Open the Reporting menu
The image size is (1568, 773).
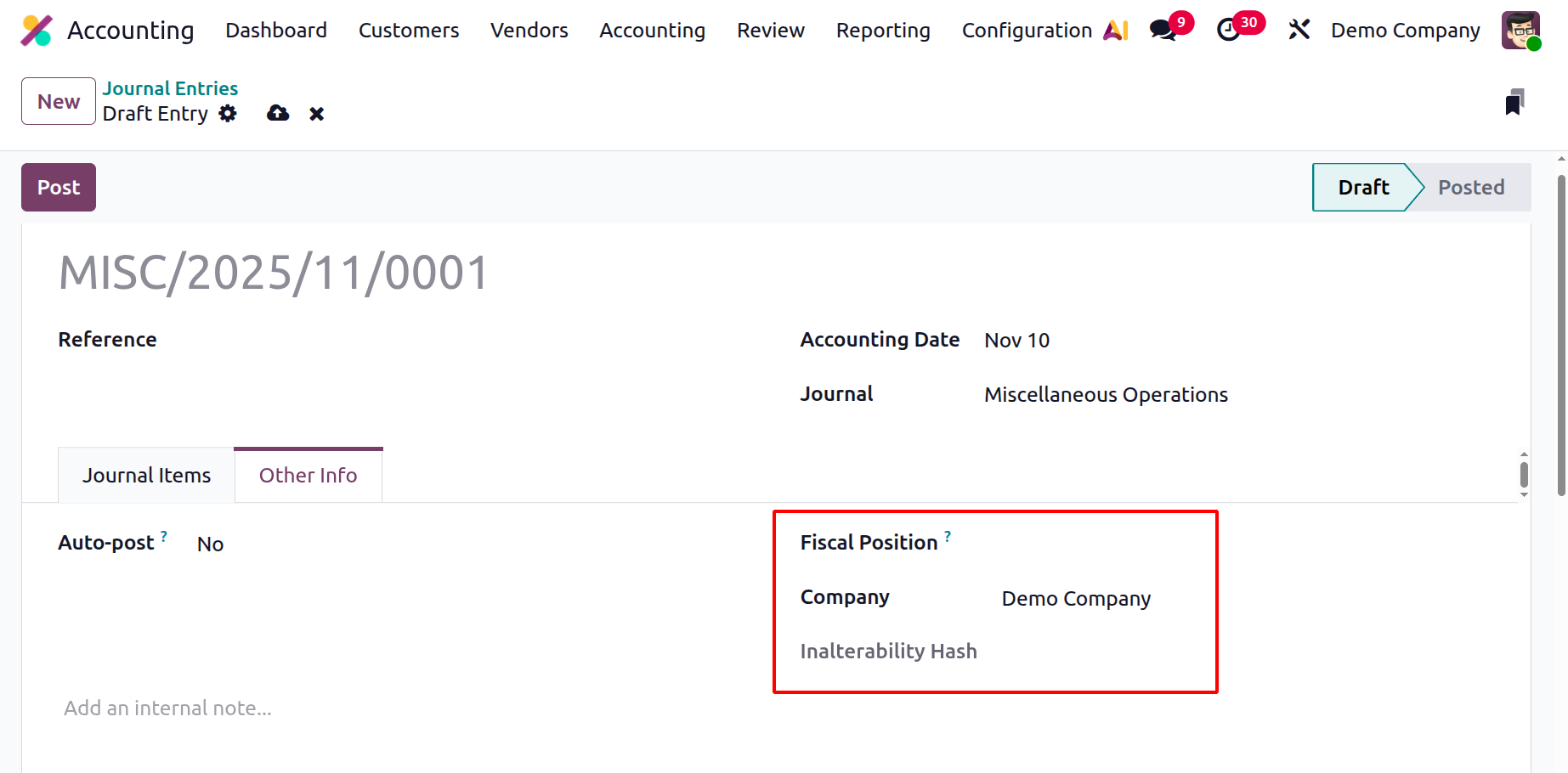click(883, 31)
